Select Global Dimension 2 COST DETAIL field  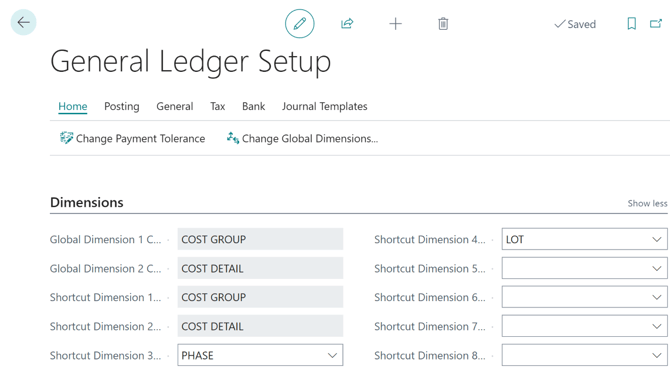coord(260,268)
